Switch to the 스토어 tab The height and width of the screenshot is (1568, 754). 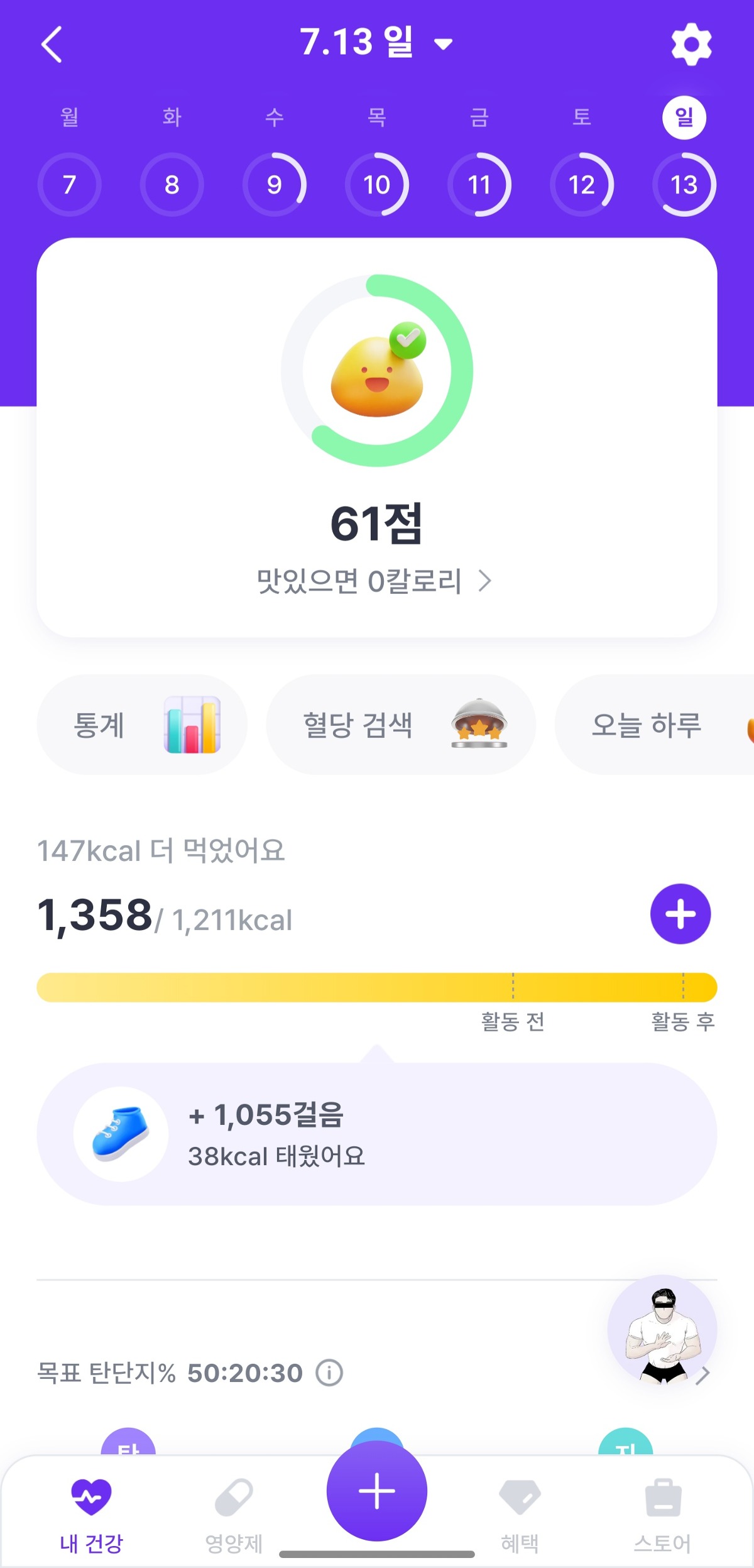pyautogui.click(x=662, y=1514)
